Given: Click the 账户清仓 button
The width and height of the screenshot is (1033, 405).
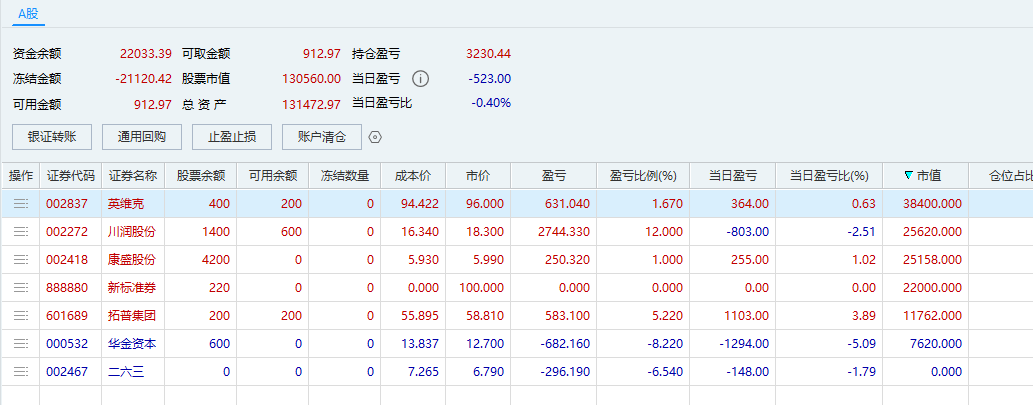Looking at the screenshot, I should (x=322, y=137).
